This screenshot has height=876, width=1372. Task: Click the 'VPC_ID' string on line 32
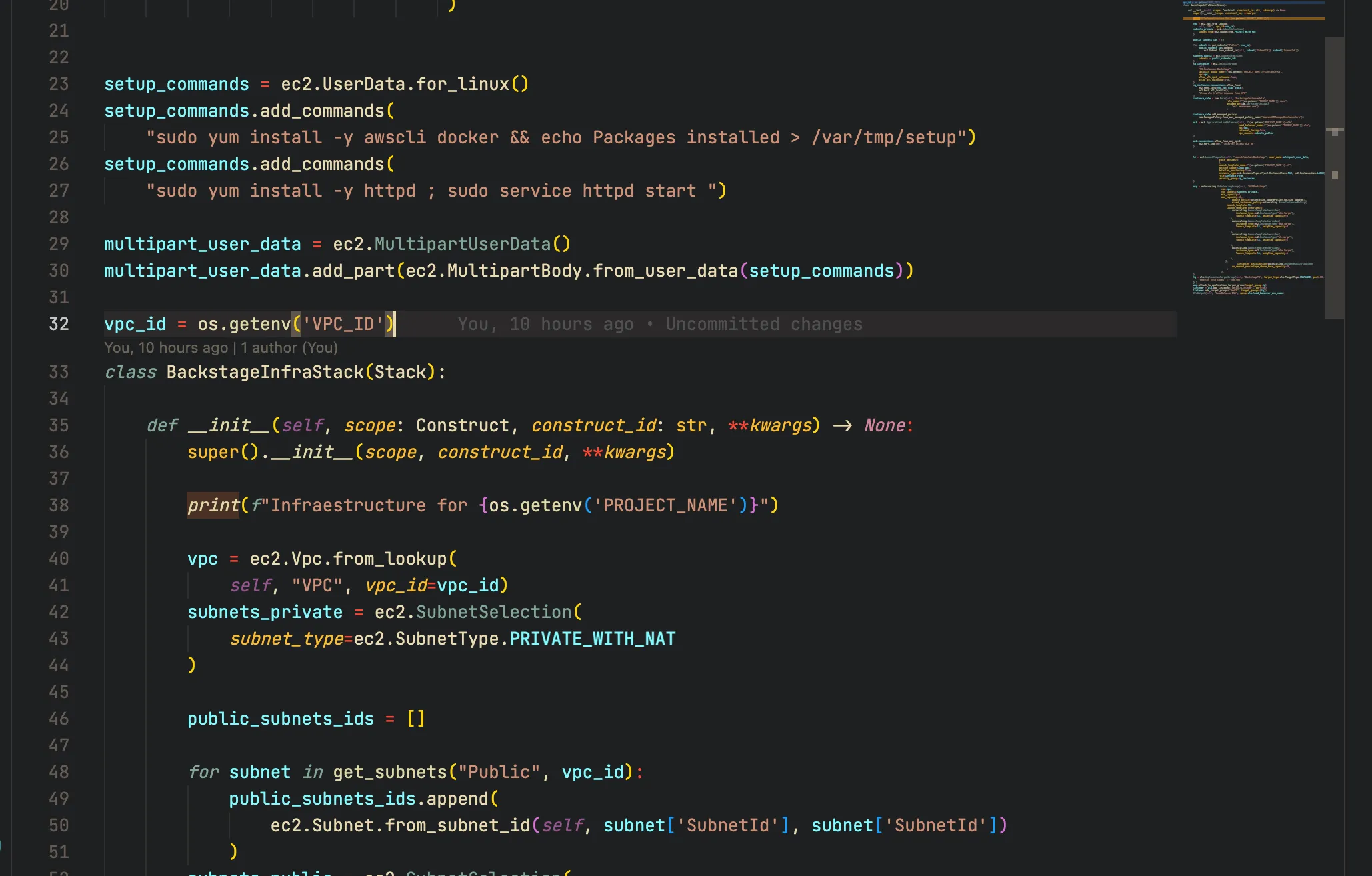point(343,325)
